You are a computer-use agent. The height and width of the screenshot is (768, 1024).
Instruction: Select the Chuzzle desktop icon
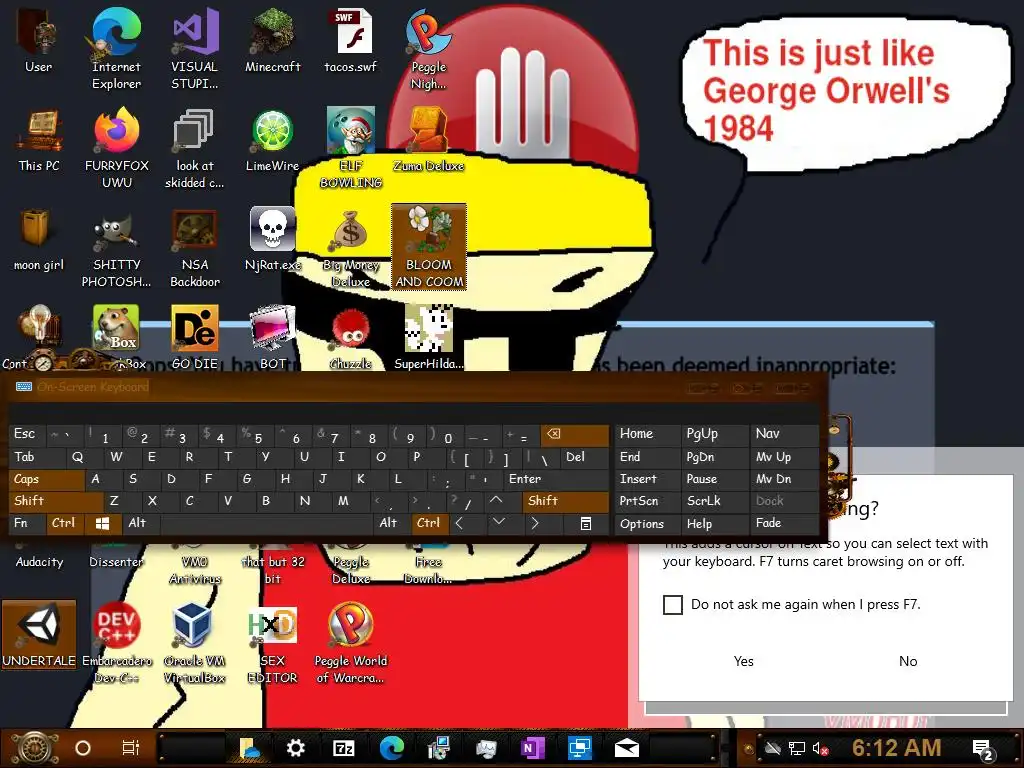click(351, 338)
